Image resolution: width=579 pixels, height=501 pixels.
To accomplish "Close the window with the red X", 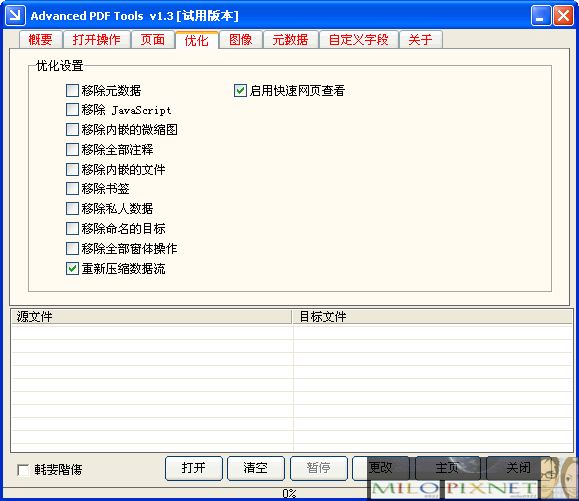I will tap(563, 16).
